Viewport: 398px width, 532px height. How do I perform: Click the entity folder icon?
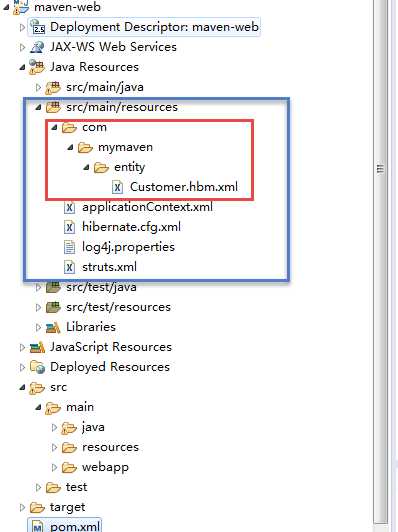tap(101, 167)
